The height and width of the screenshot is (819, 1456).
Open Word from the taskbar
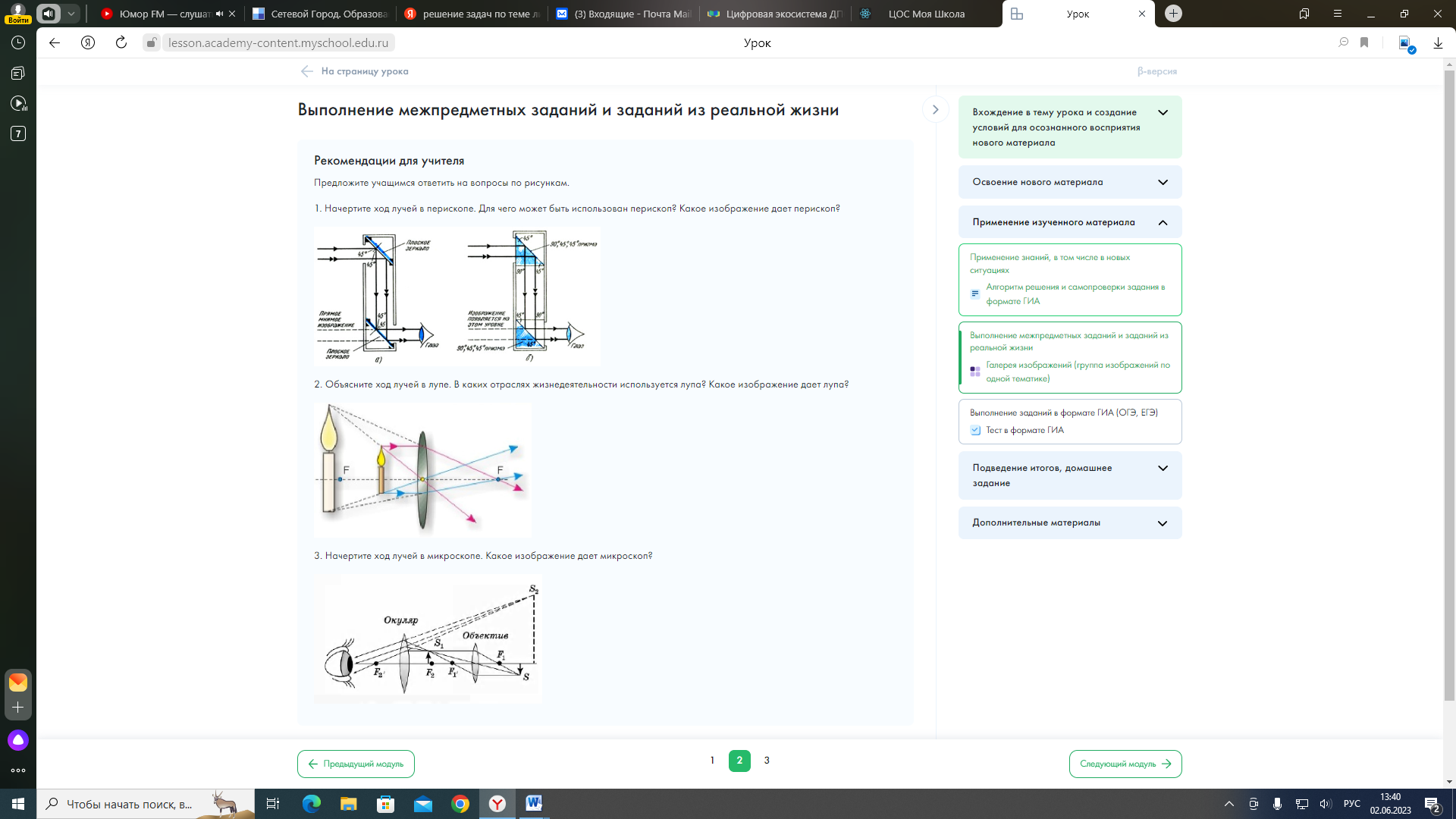[534, 804]
